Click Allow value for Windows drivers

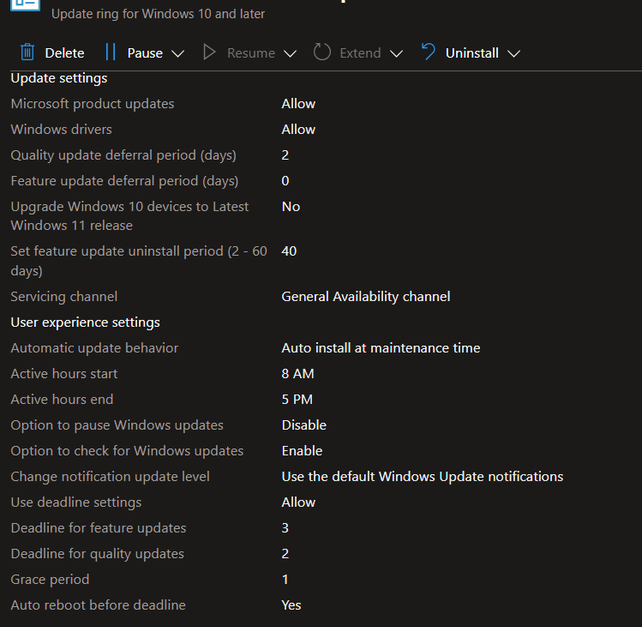click(298, 130)
